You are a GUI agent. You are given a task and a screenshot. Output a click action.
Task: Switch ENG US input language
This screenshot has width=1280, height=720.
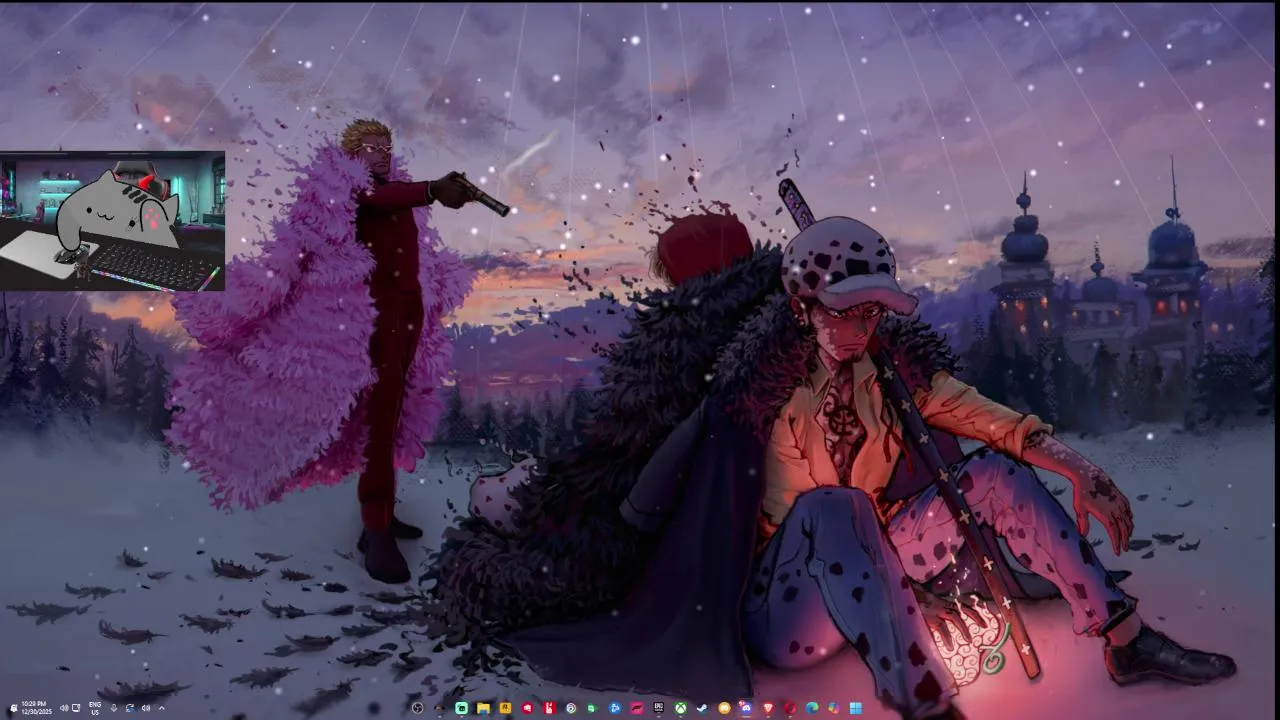click(95, 708)
